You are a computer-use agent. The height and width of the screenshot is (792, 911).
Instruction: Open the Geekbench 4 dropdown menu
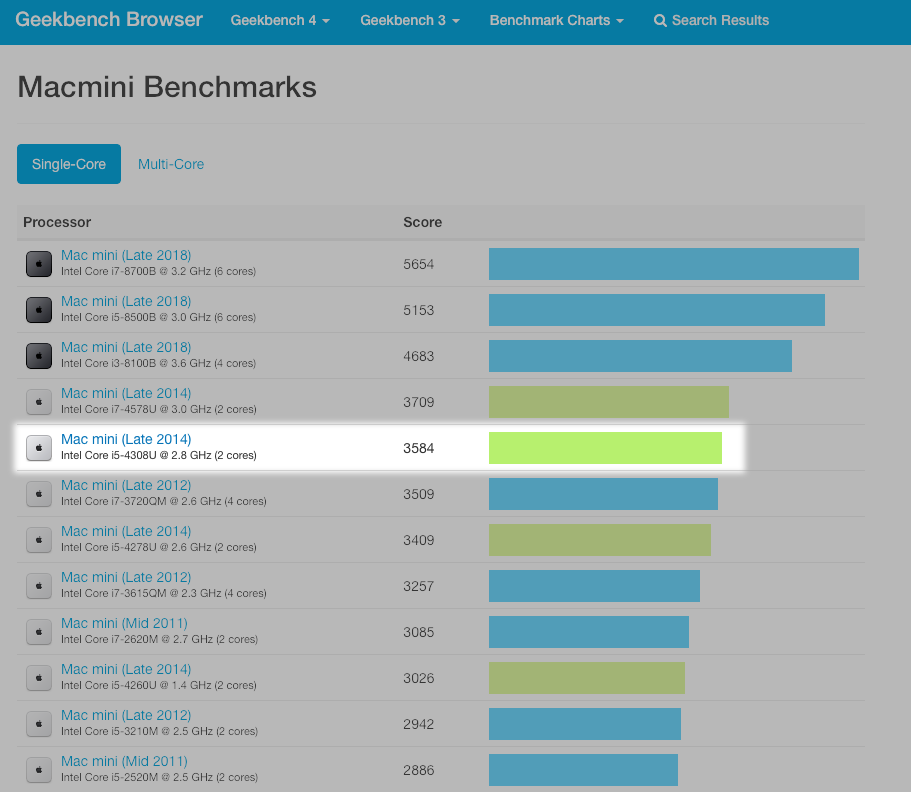280,21
